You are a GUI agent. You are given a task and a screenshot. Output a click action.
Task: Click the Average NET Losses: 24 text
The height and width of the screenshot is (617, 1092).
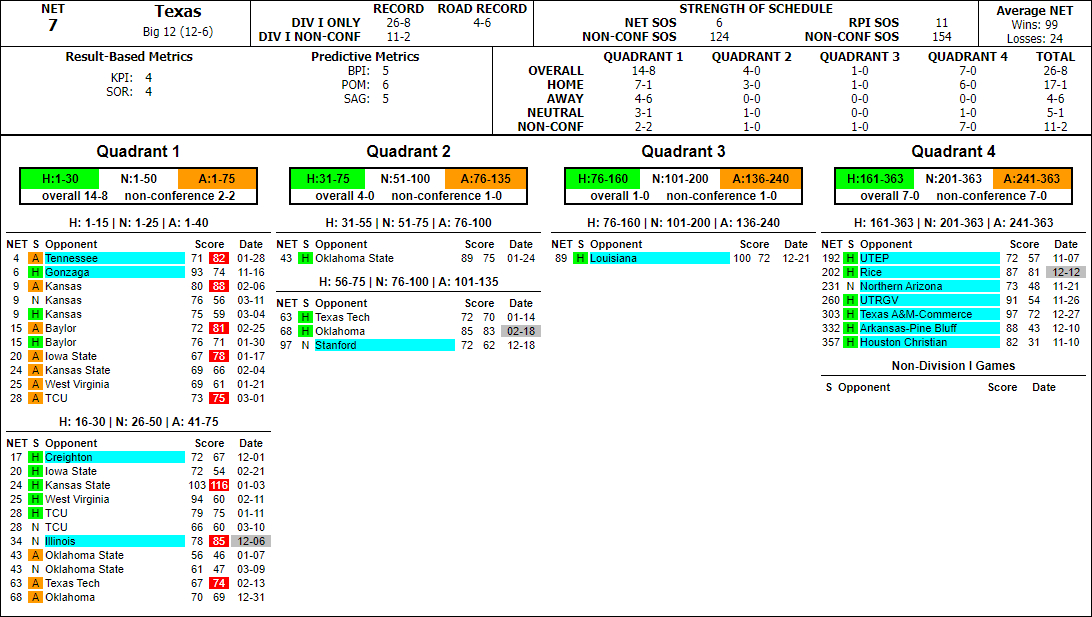click(1034, 39)
